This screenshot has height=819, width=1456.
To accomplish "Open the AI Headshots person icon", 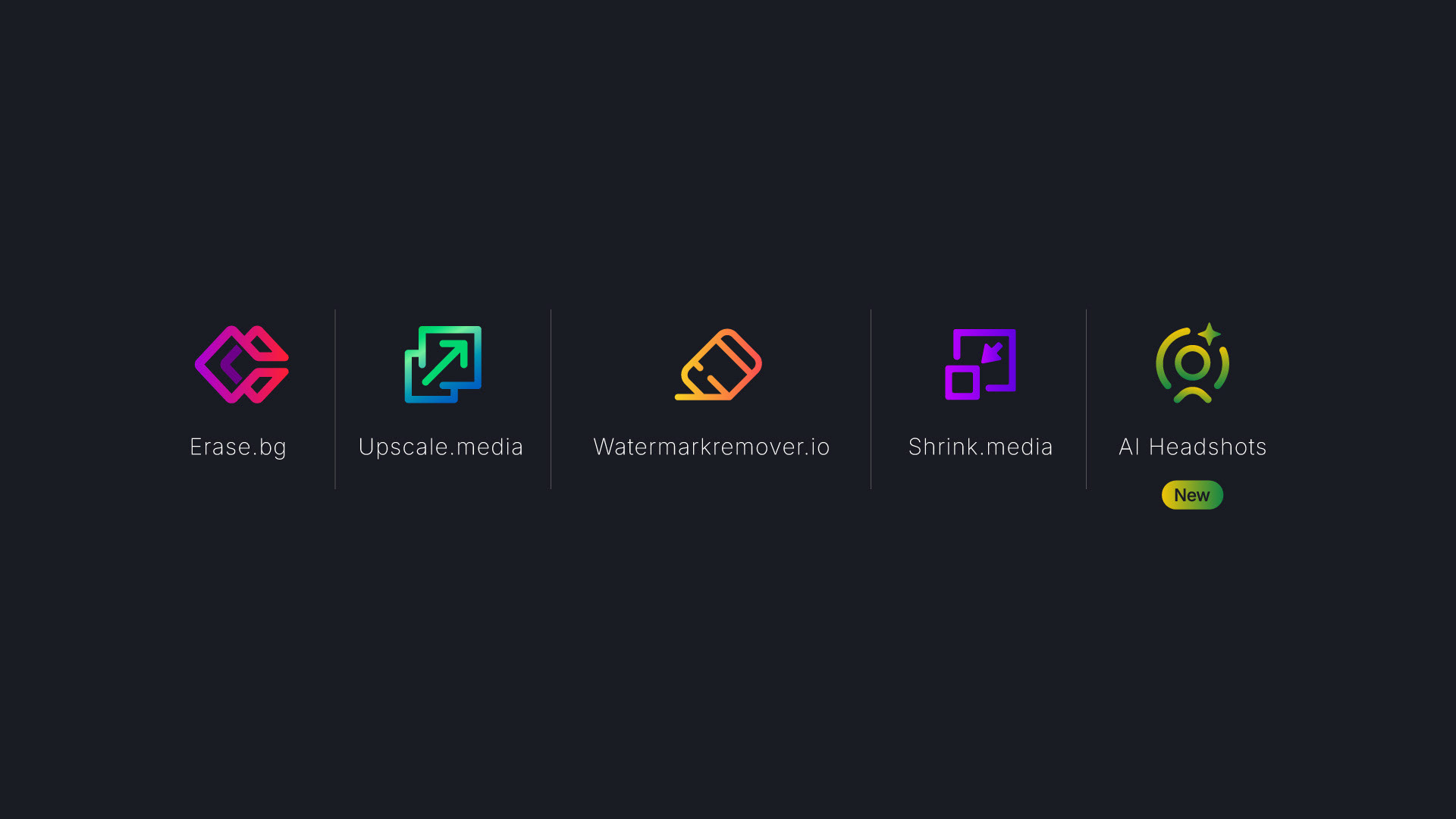I will pyautogui.click(x=1193, y=363).
